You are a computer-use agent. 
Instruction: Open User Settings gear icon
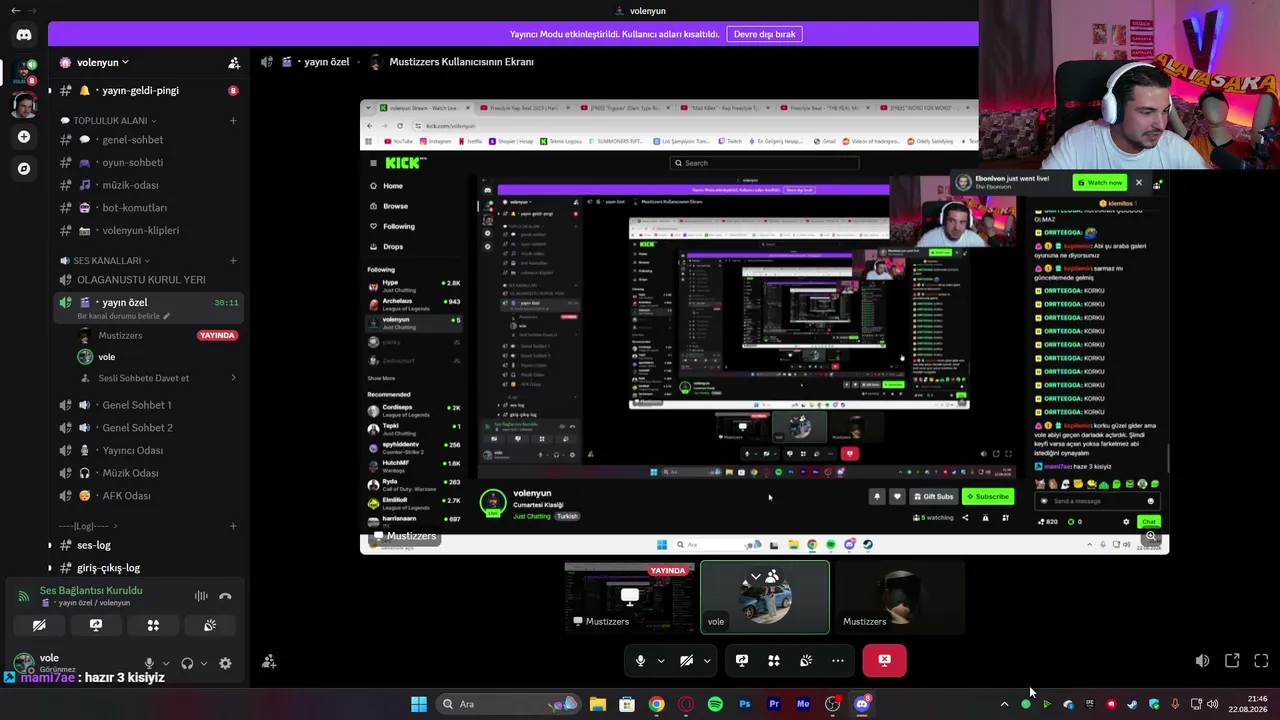pyautogui.click(x=225, y=663)
